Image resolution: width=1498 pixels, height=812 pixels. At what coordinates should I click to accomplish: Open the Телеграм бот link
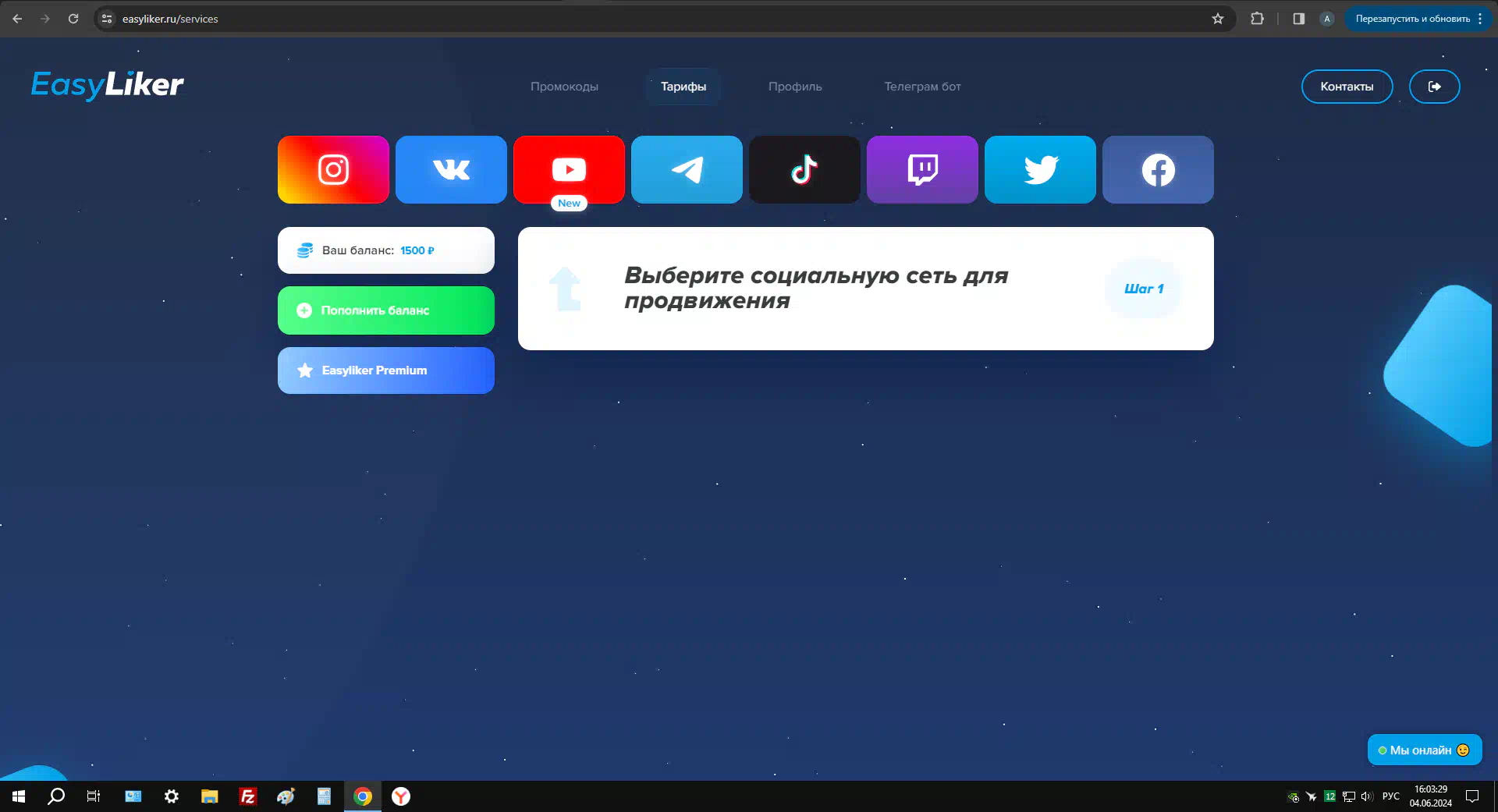(922, 87)
